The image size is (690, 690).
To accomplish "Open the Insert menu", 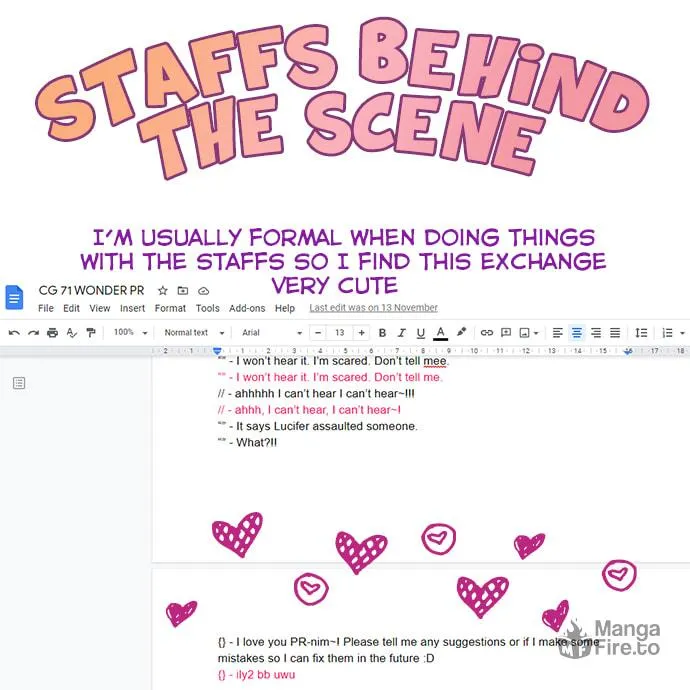I will tap(132, 308).
